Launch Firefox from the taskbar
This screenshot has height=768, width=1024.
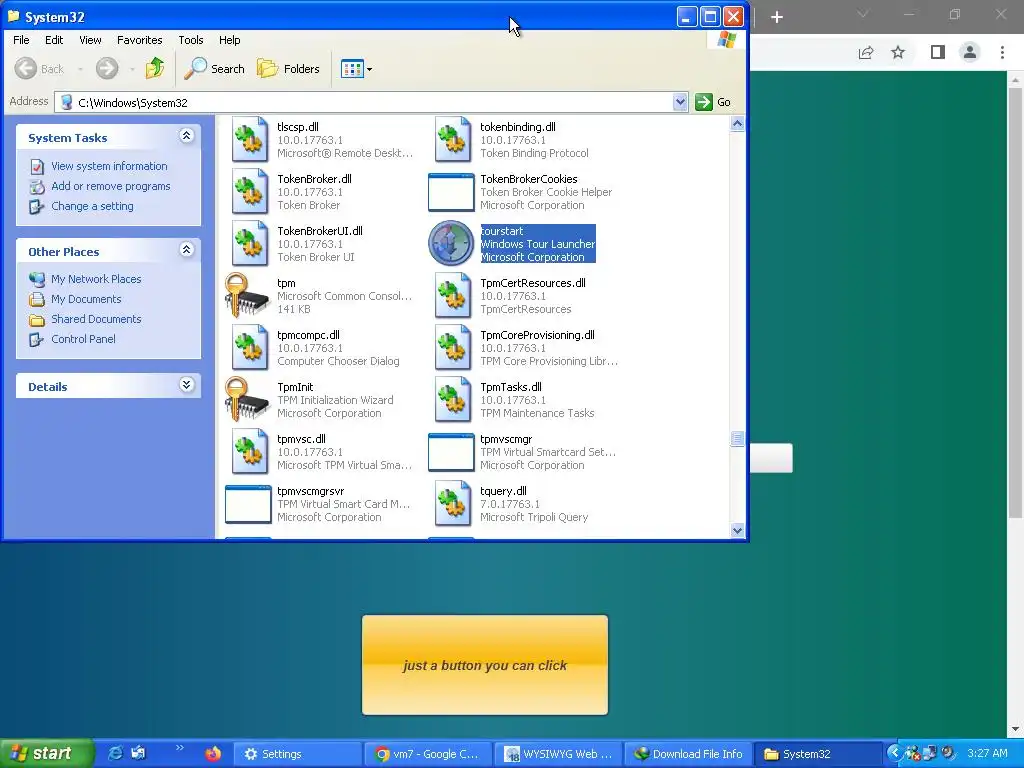click(x=213, y=754)
